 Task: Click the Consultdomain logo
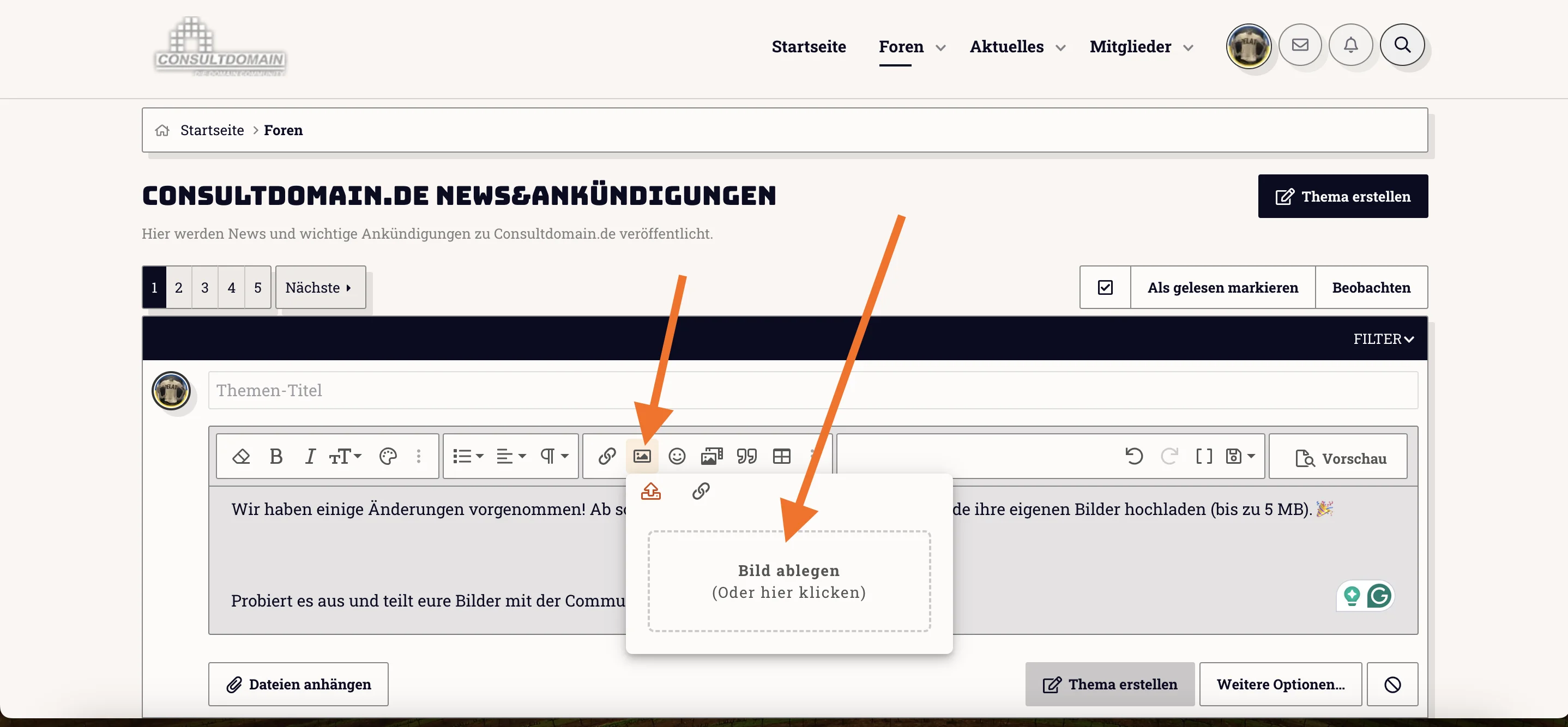pyautogui.click(x=220, y=47)
